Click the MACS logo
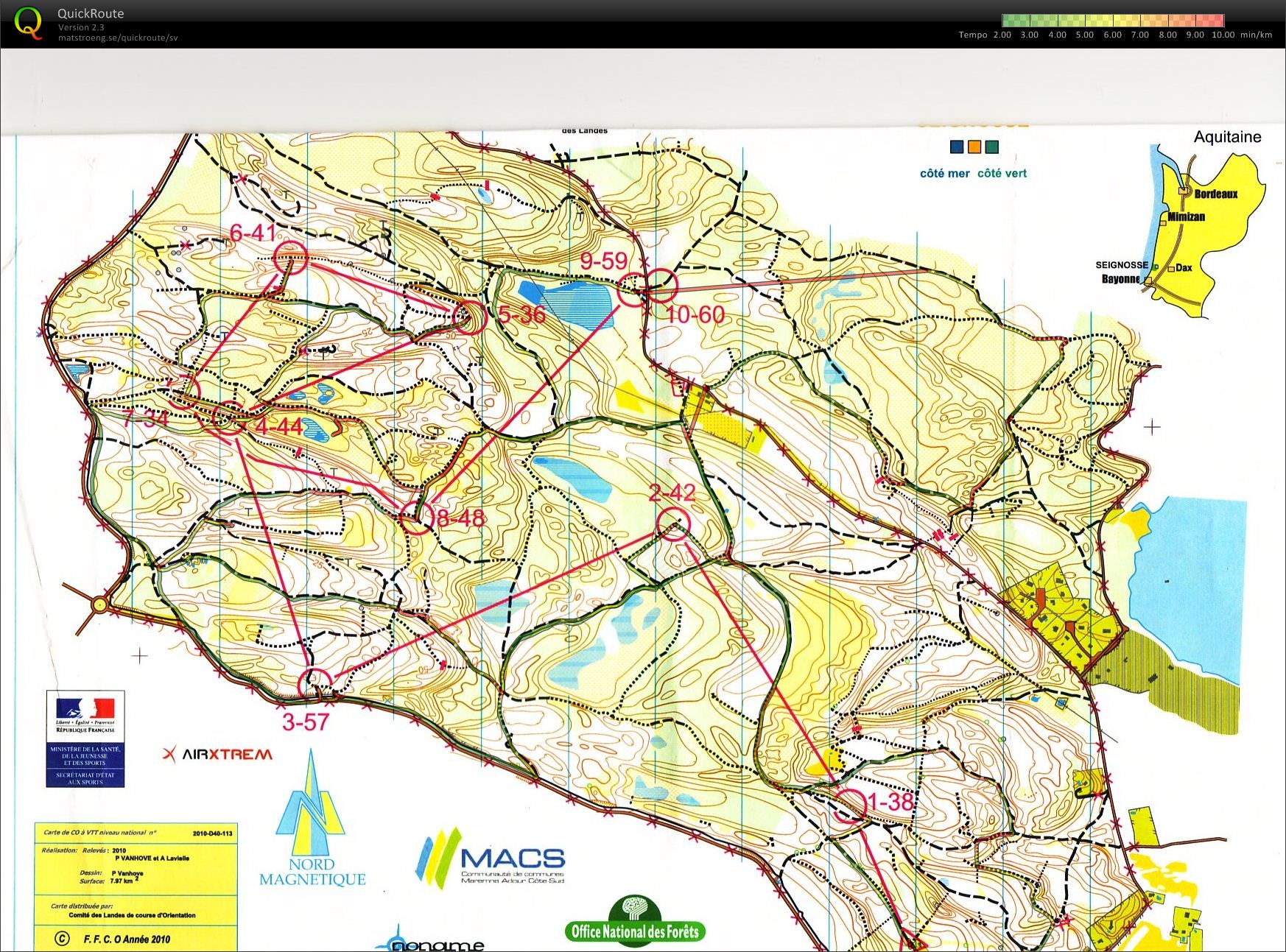This screenshot has height=952, width=1286. pos(491,858)
